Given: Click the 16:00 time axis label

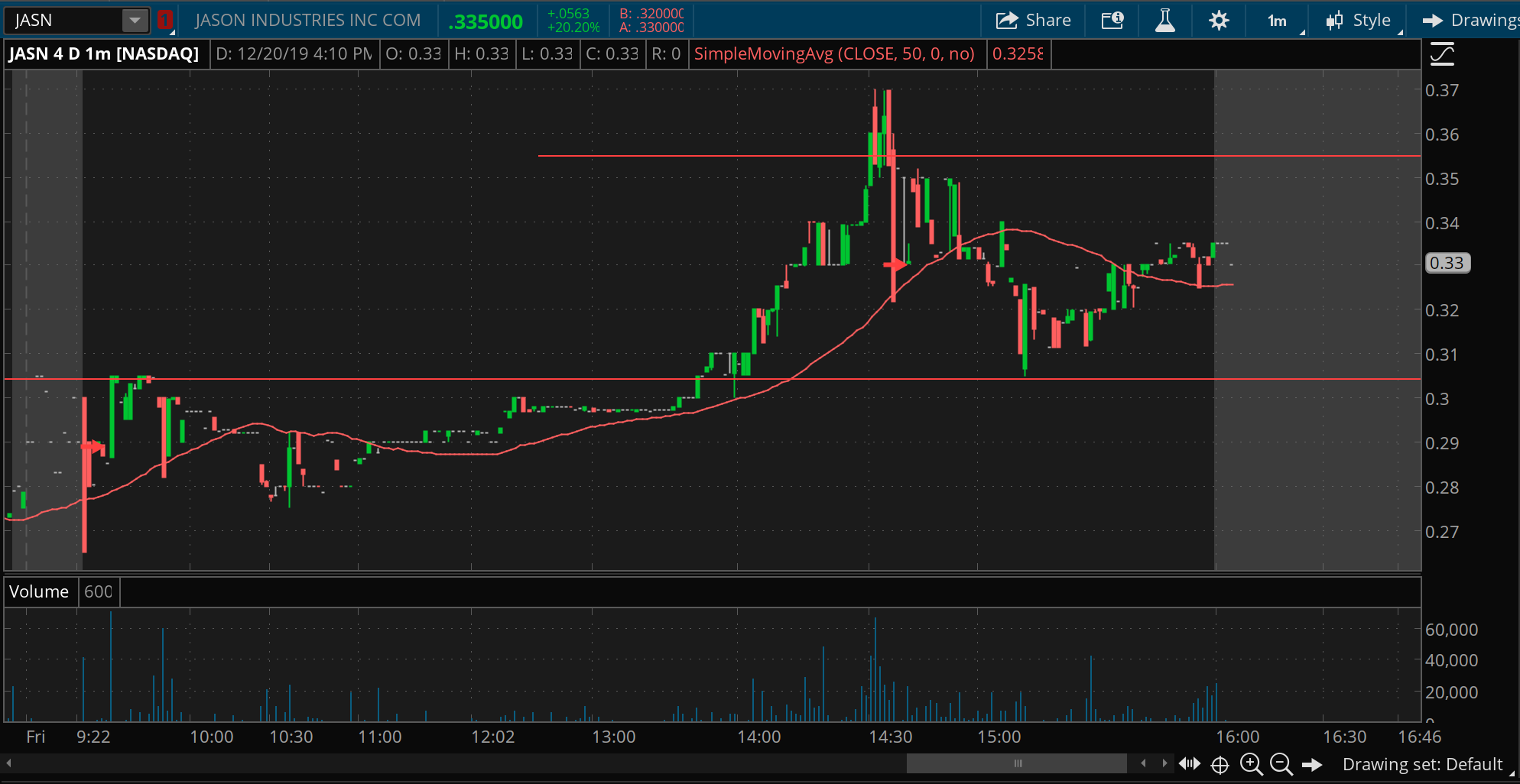Looking at the screenshot, I should tap(1238, 737).
